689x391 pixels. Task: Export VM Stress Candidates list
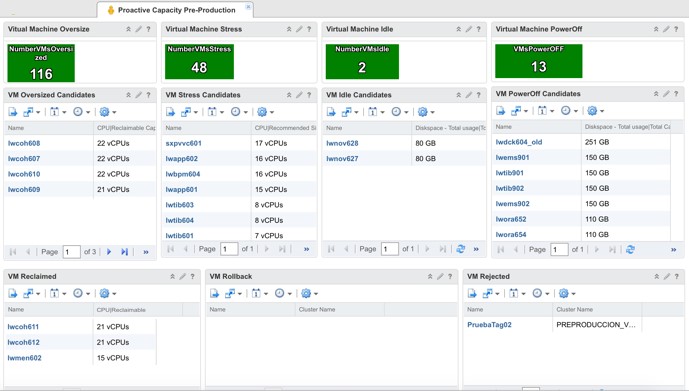point(170,112)
